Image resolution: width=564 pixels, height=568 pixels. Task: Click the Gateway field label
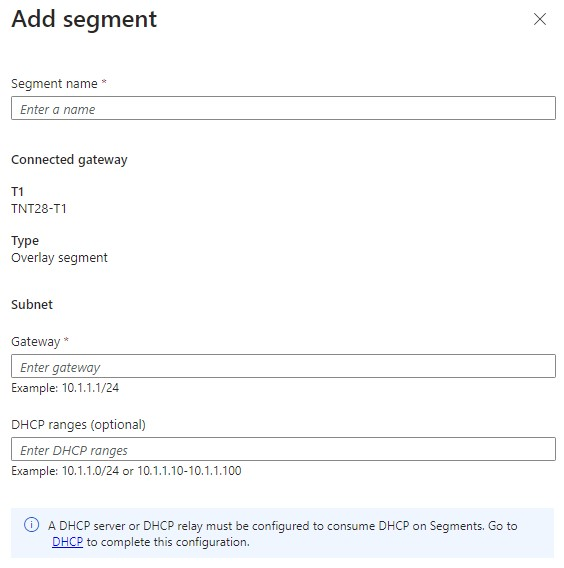(x=35, y=342)
